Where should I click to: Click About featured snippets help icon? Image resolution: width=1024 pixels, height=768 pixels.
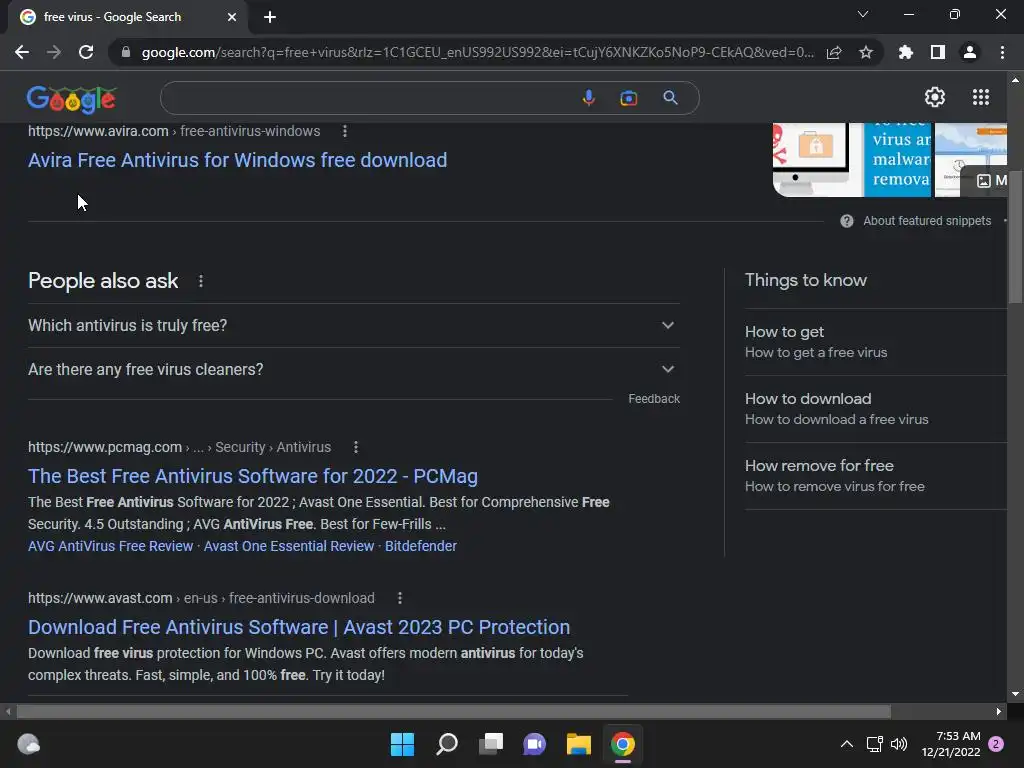click(846, 221)
